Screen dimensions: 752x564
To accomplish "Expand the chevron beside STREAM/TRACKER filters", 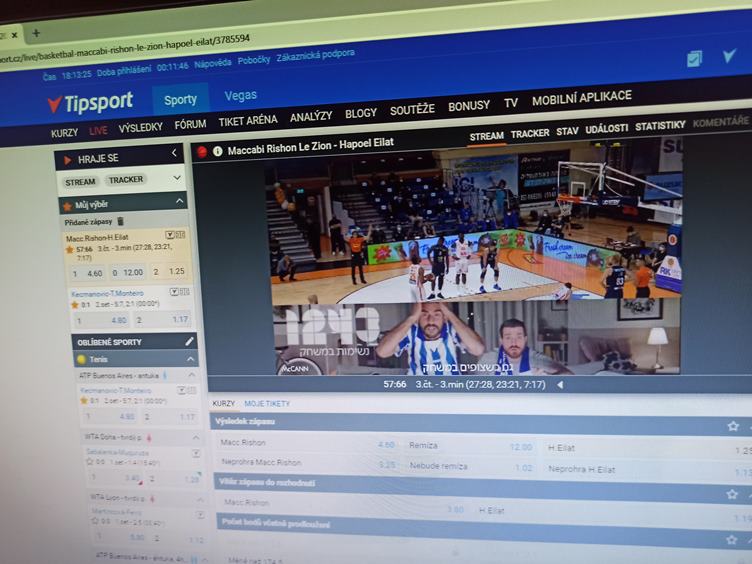I will coord(177,178).
